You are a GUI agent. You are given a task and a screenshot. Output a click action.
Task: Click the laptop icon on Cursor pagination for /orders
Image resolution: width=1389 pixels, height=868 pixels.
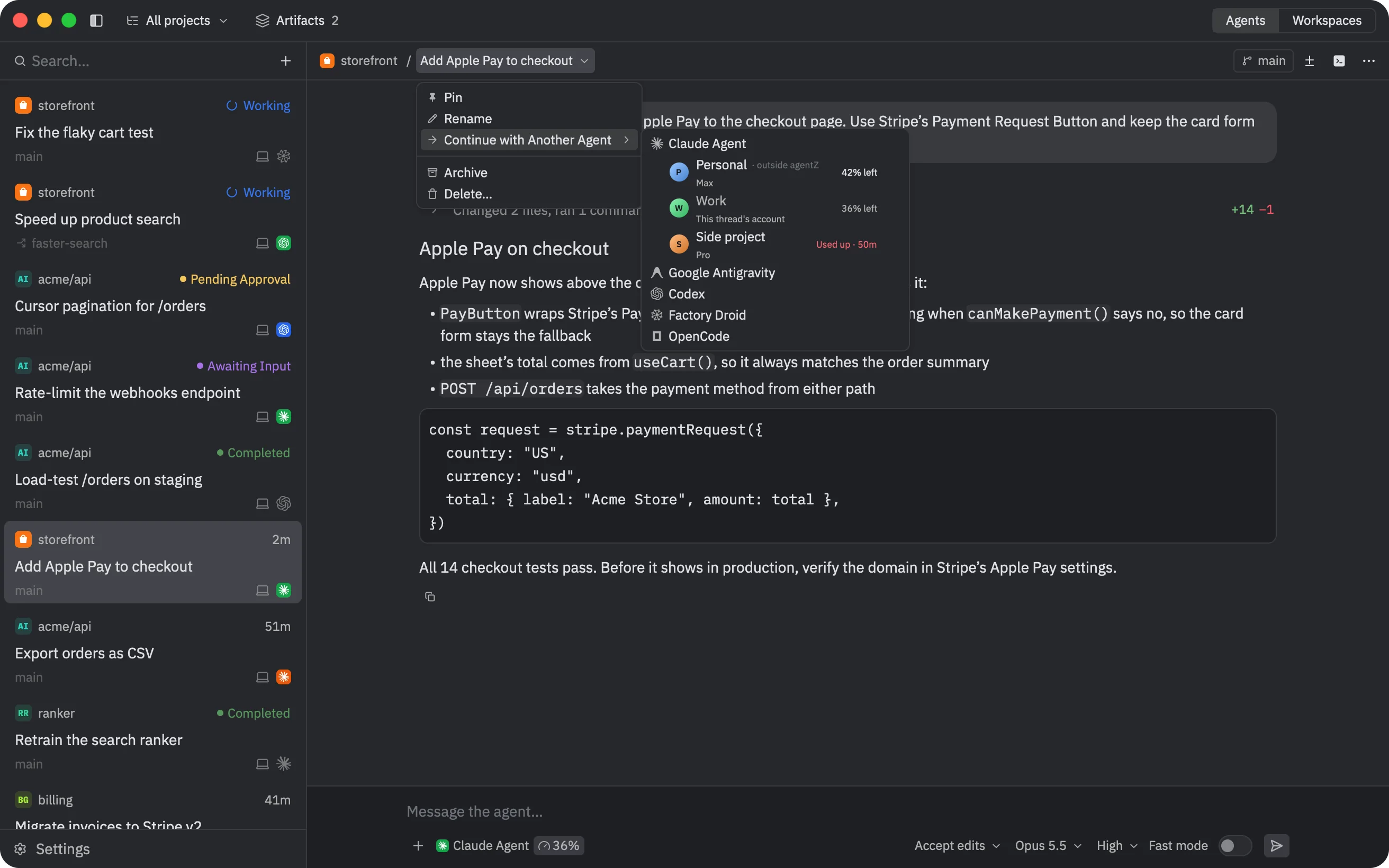coord(263,330)
